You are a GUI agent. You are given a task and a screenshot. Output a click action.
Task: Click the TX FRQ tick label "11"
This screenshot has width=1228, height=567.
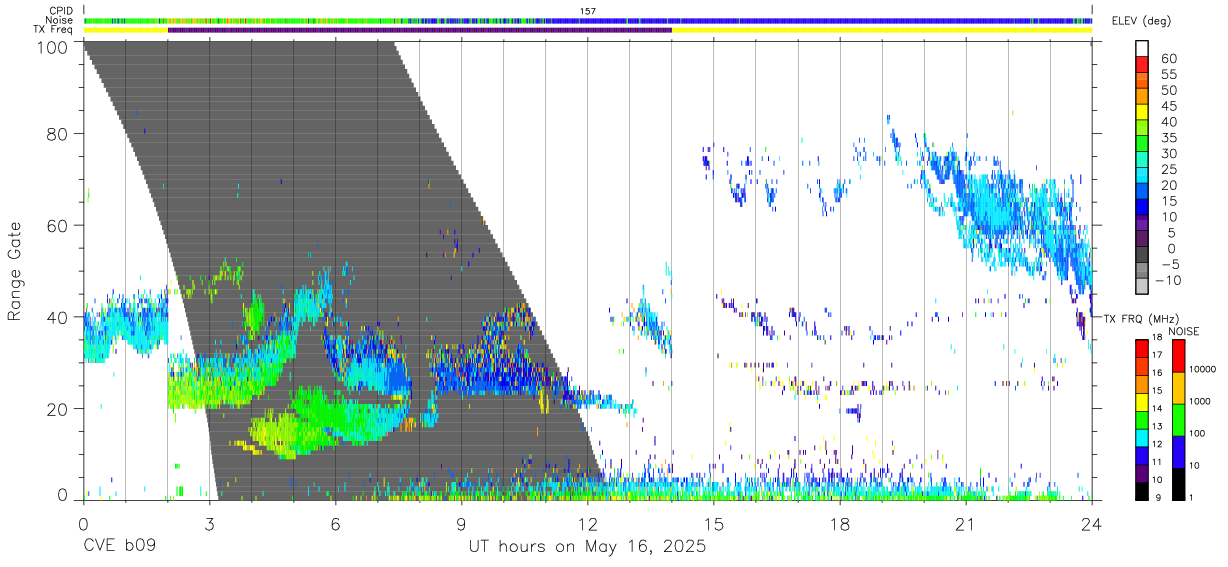click(1158, 462)
